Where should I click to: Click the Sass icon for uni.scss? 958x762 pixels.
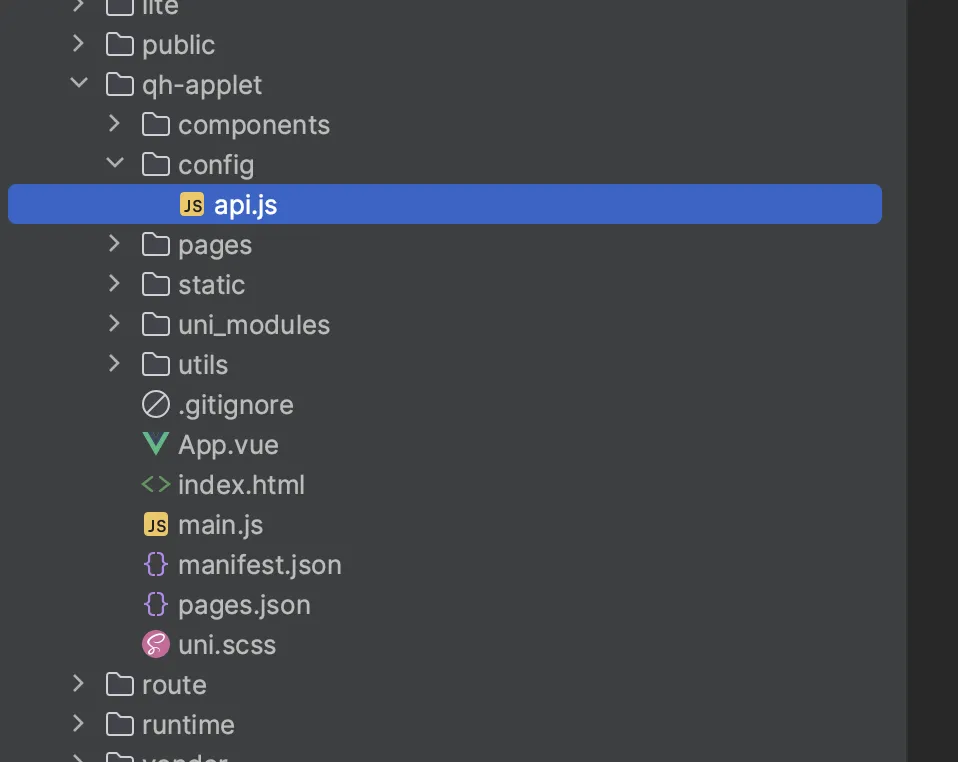pyautogui.click(x=155, y=645)
